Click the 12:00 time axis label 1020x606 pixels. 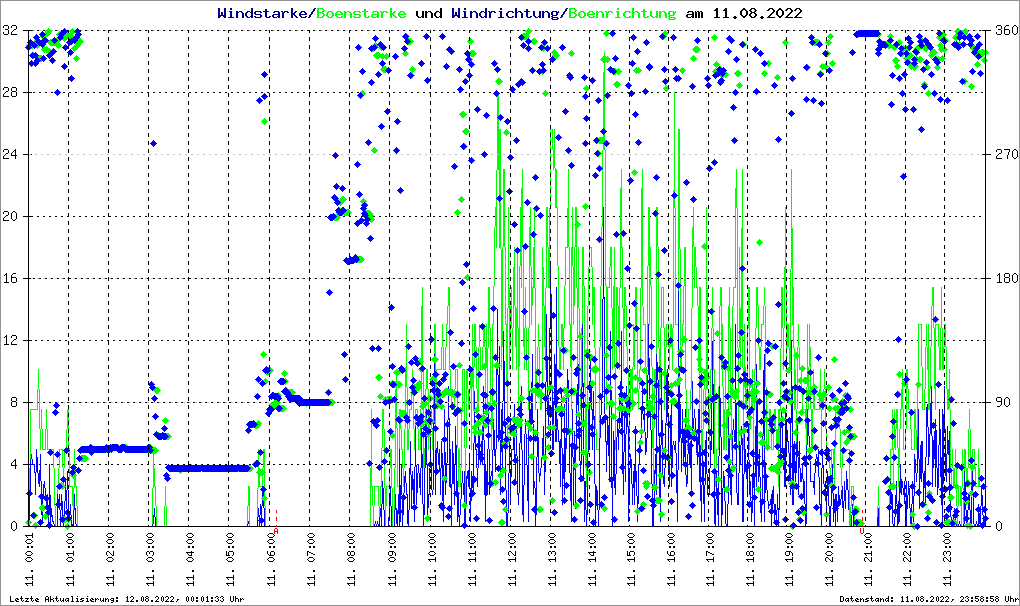(512, 553)
